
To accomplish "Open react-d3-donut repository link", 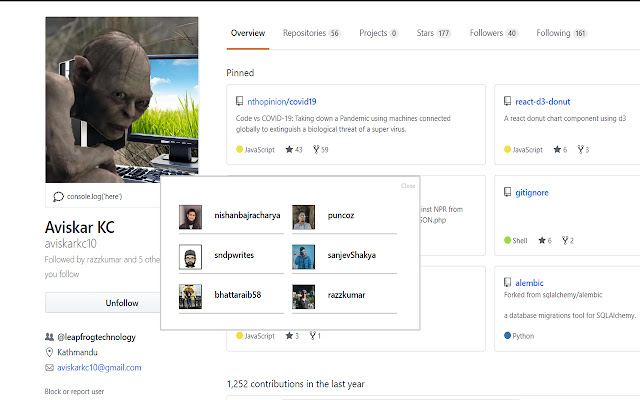I will [x=542, y=102].
